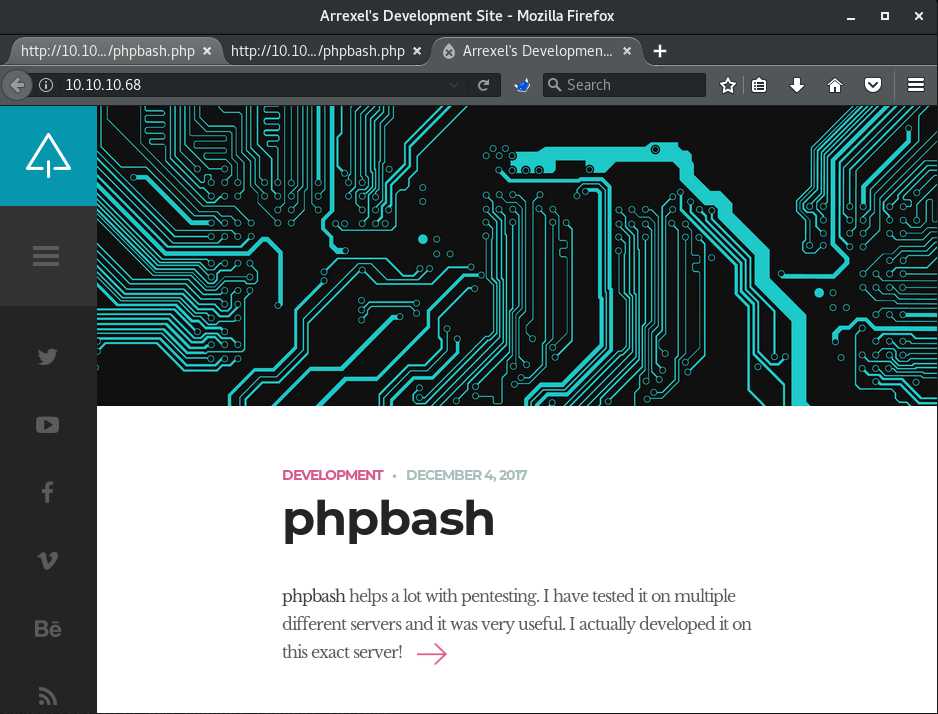The height and width of the screenshot is (714, 938).
Task: Subscribe via the RSS feed icon
Action: pos(46,695)
